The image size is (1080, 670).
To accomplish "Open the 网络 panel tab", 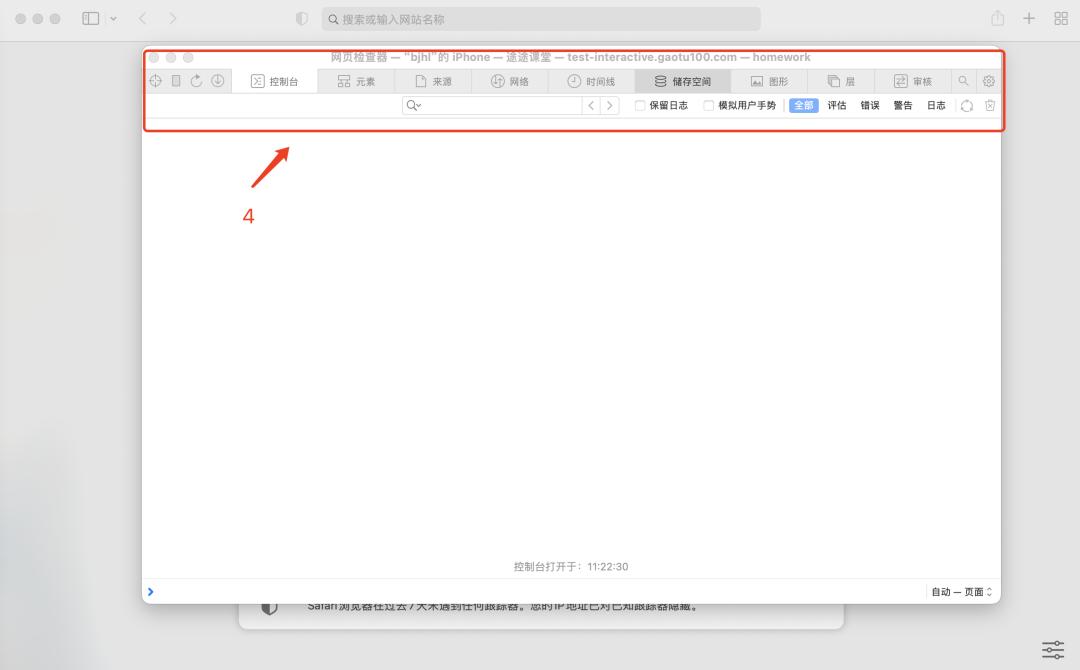I will (x=511, y=81).
